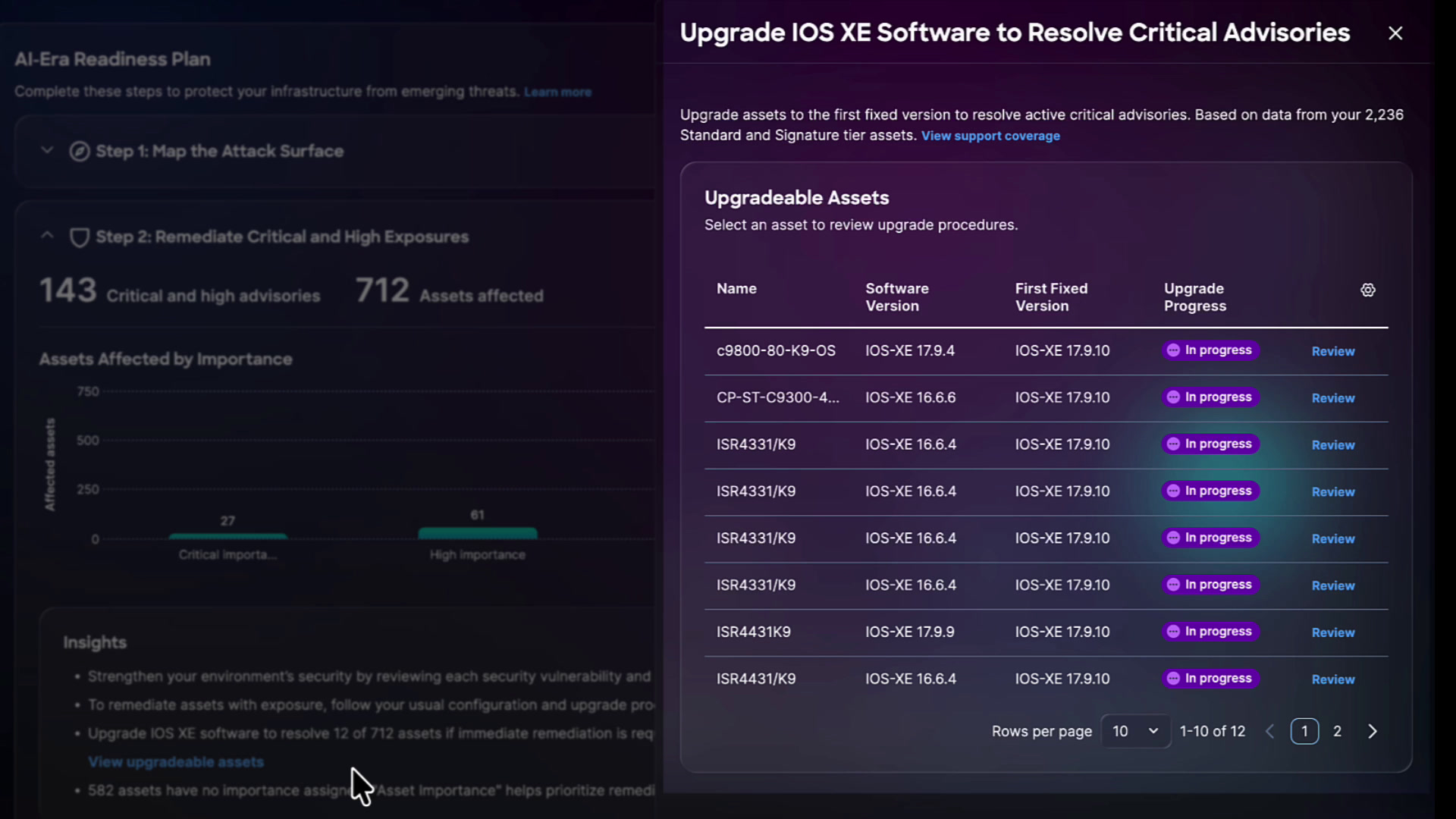This screenshot has height=819, width=1456.
Task: Close the Upgrade IOS XE Software panel
Action: click(x=1395, y=33)
